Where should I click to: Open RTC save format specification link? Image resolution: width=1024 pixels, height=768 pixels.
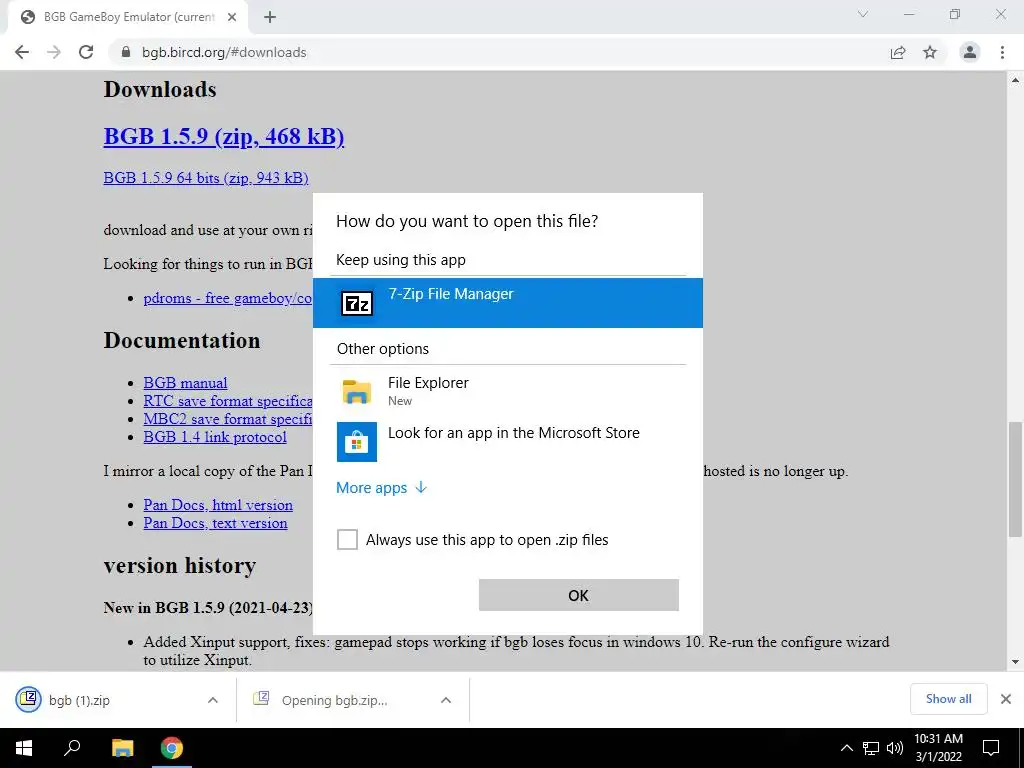(x=228, y=401)
